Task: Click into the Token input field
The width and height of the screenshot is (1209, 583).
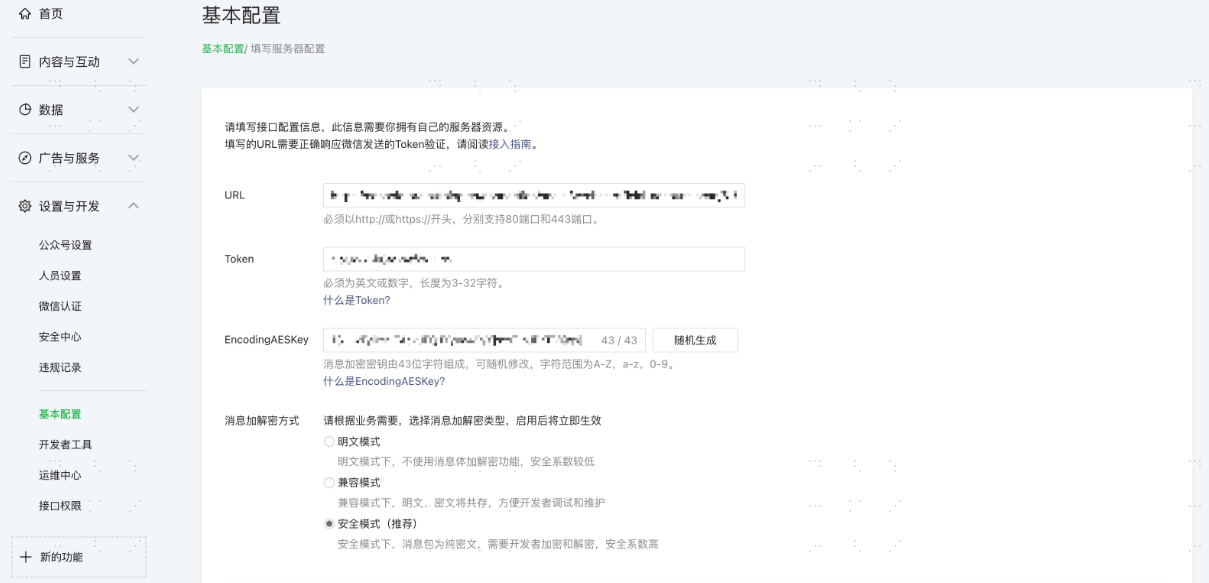Action: (x=534, y=259)
